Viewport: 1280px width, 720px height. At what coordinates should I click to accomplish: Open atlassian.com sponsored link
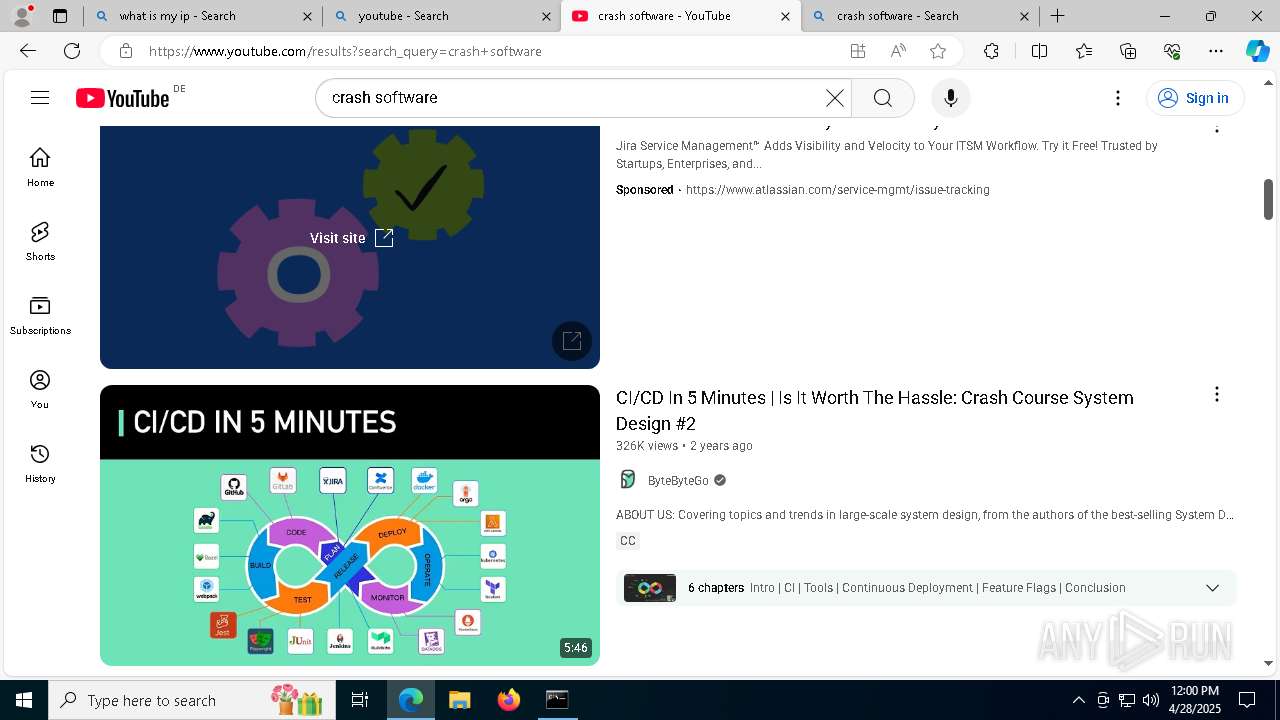838,190
